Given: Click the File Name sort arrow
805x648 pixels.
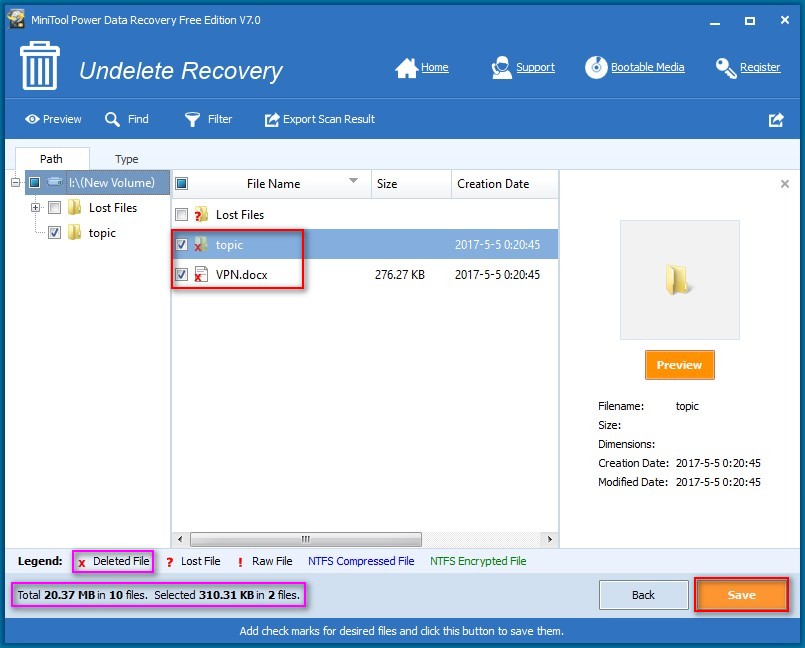Looking at the screenshot, I should tap(353, 180).
